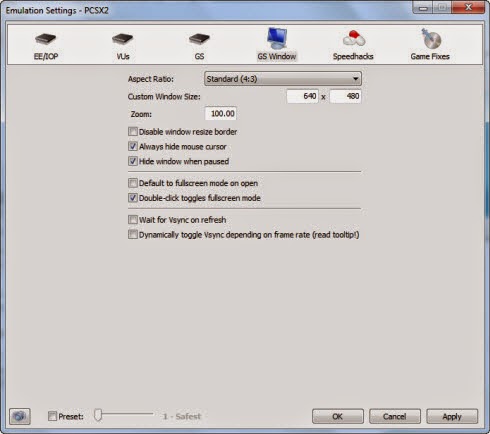Close the Emulation Settings window
This screenshot has width=490, height=434.
[x=468, y=7]
